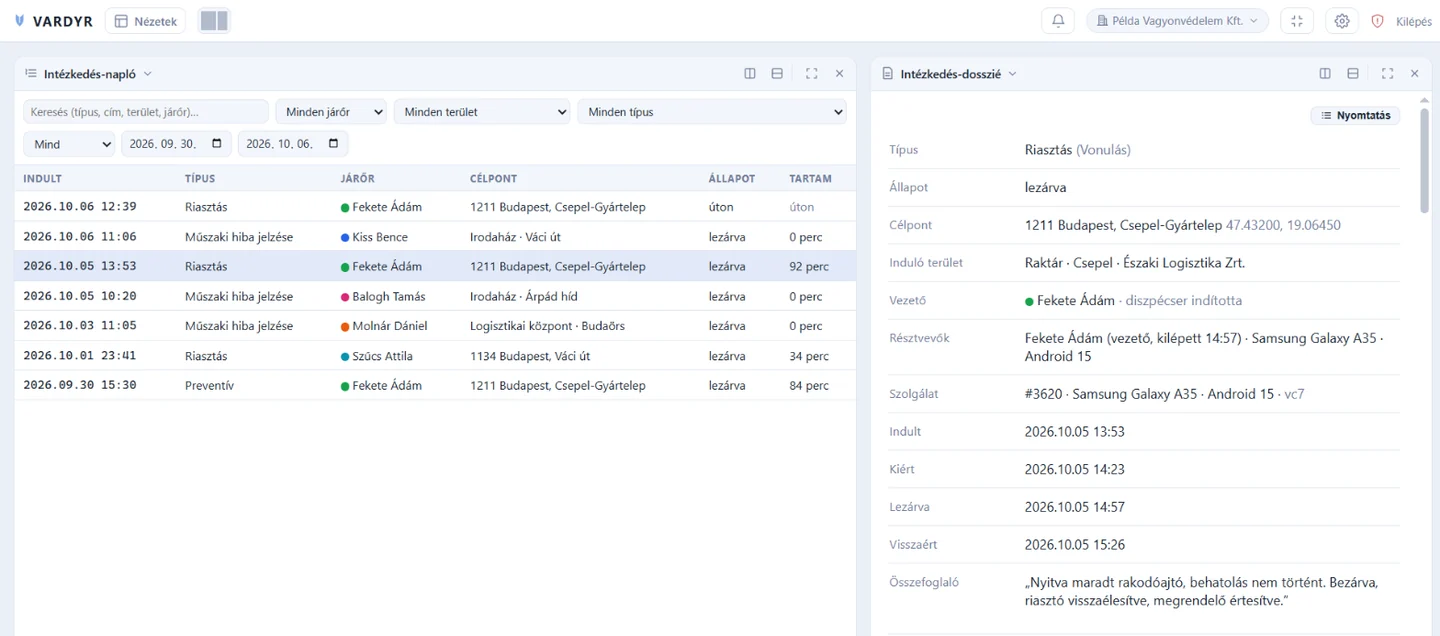Open the Nézetek views menu
The image size is (1440, 636).
[x=145, y=21]
